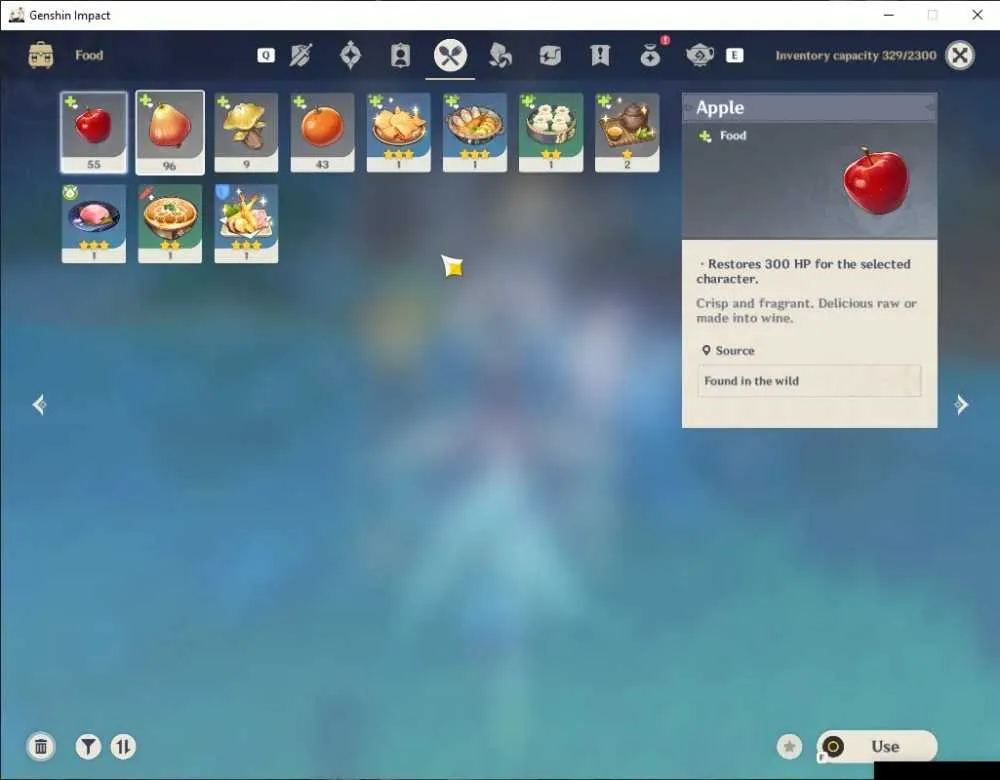Viewport: 1000px width, 780px height.
Task: Open the Precious Items tab
Action: point(651,55)
